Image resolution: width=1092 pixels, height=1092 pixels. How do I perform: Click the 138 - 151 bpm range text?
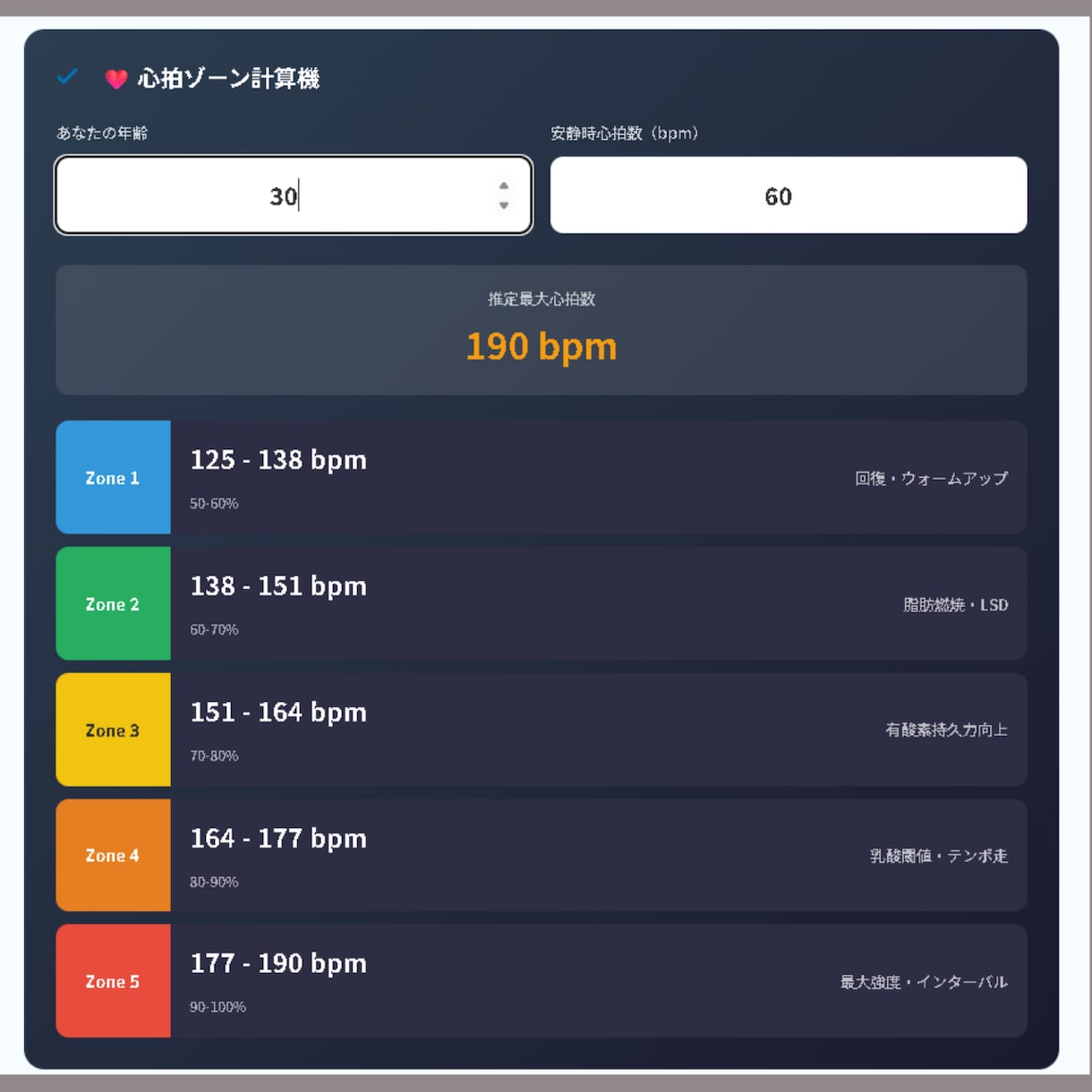point(278,586)
